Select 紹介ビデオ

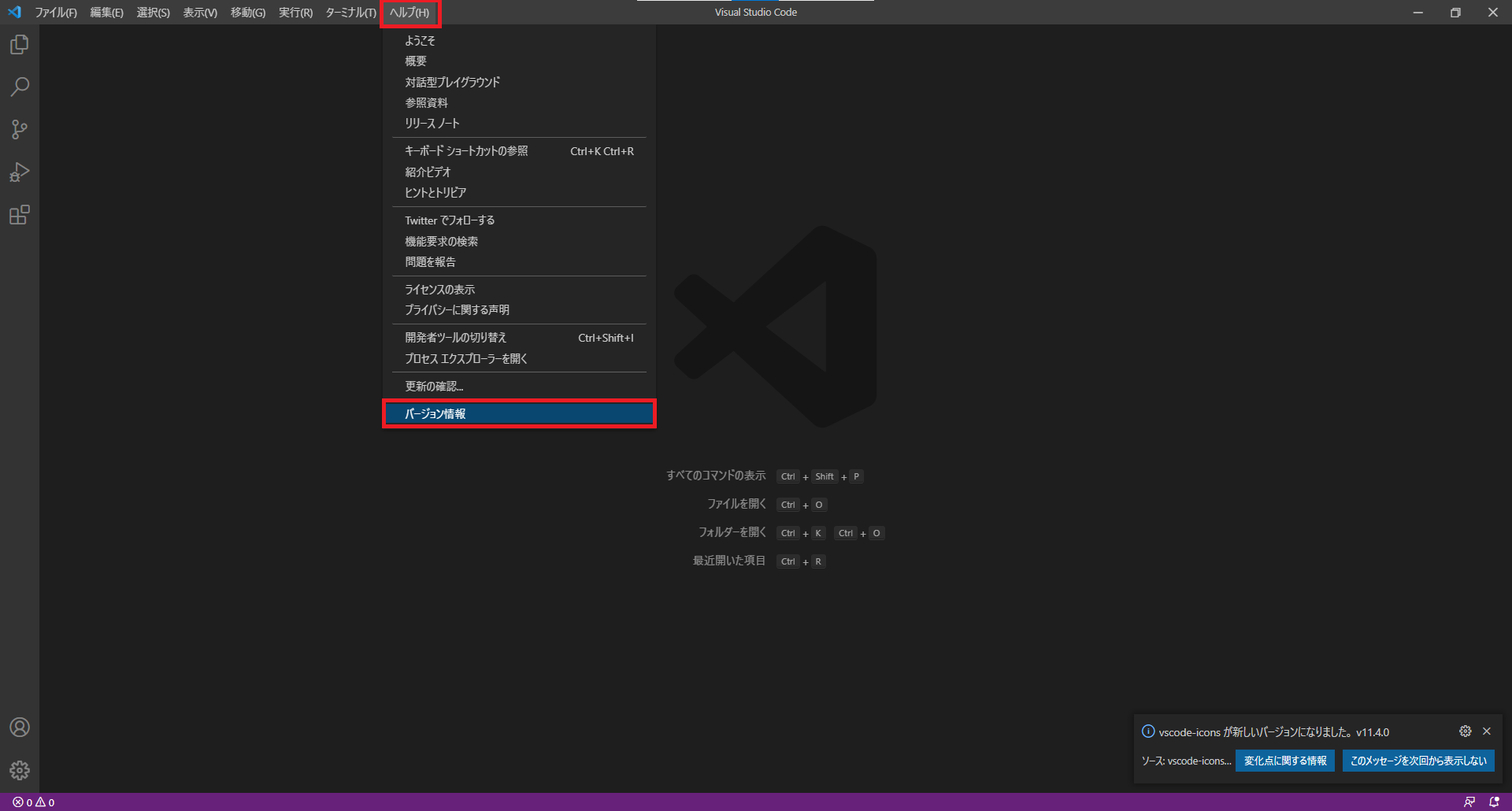(x=519, y=172)
